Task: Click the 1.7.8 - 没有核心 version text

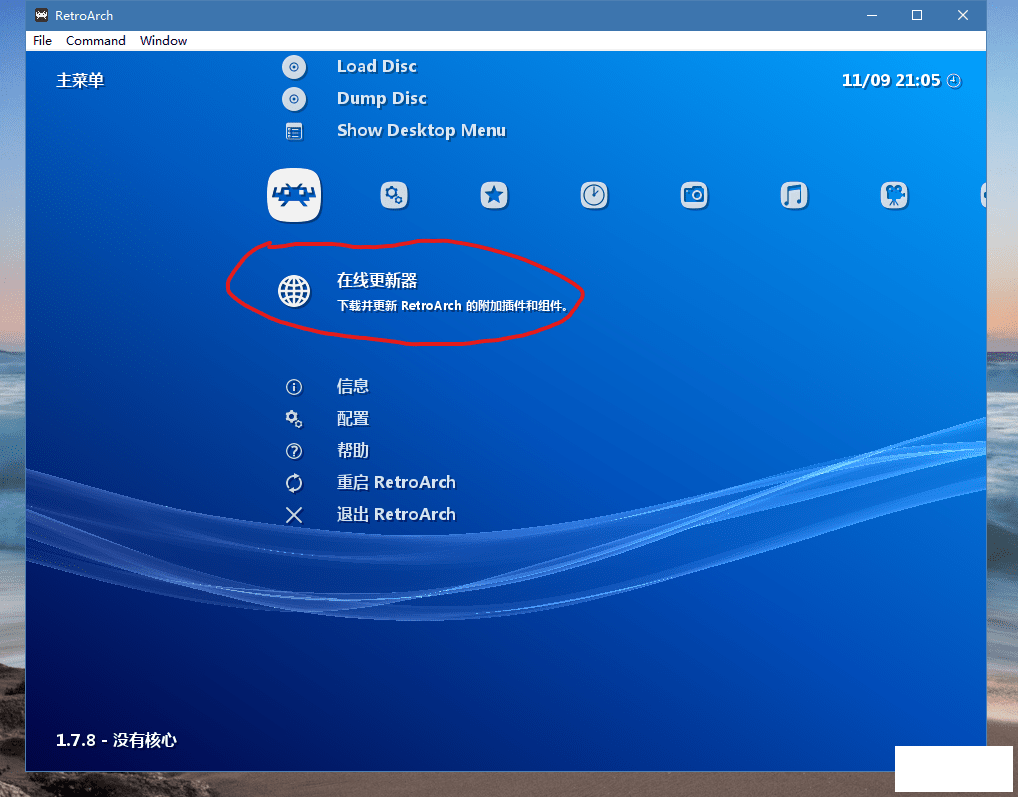Action: (x=116, y=740)
